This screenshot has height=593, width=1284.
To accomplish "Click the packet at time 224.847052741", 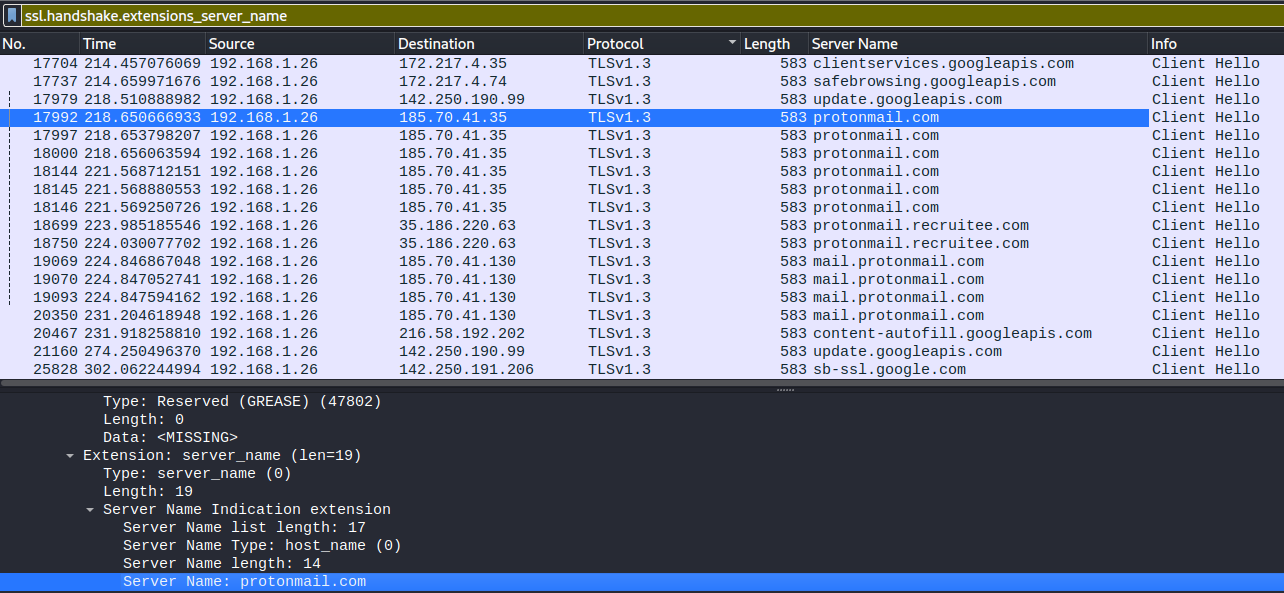I will click(642, 279).
